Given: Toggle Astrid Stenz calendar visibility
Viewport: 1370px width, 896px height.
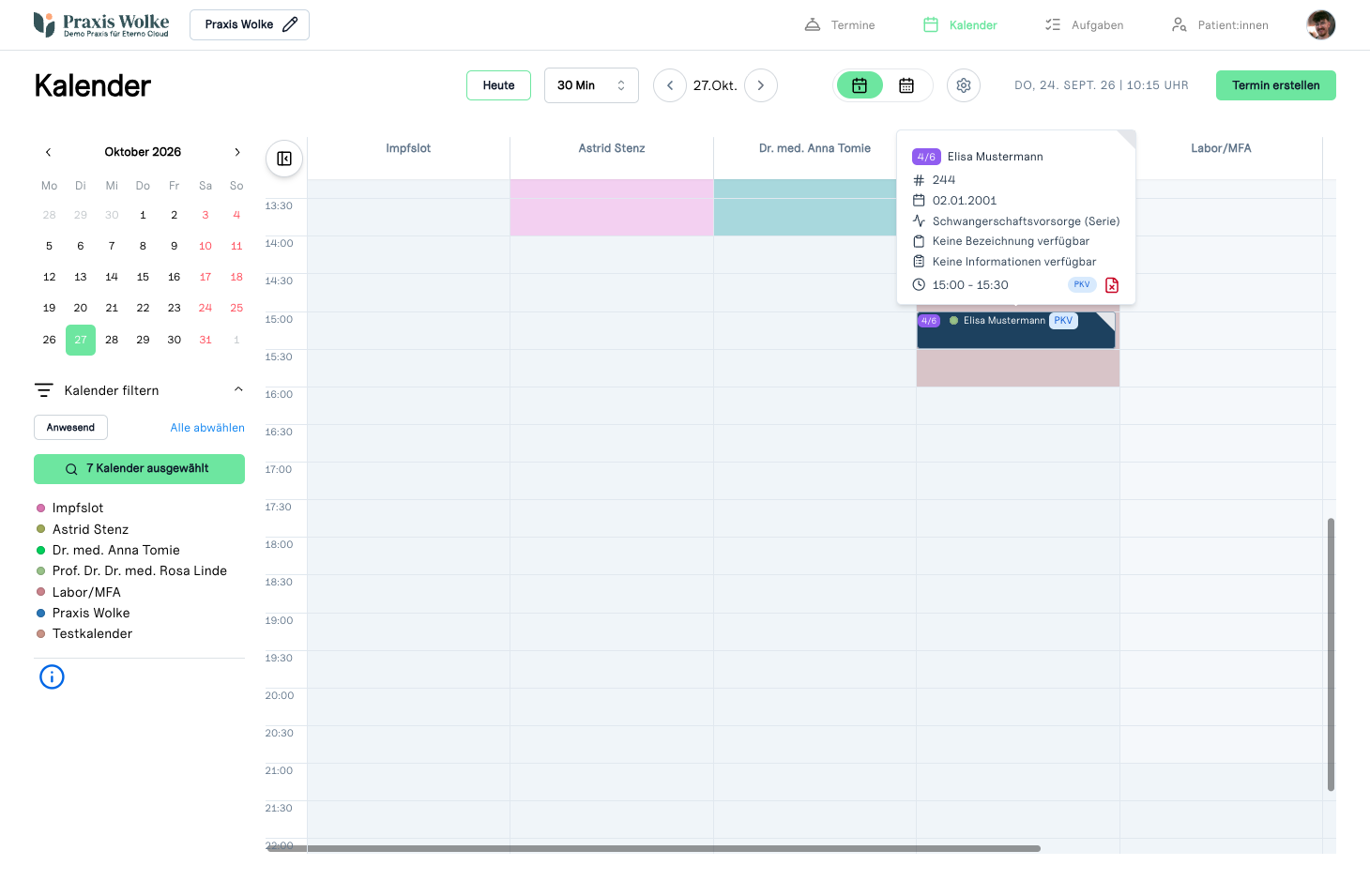Looking at the screenshot, I should [82, 529].
